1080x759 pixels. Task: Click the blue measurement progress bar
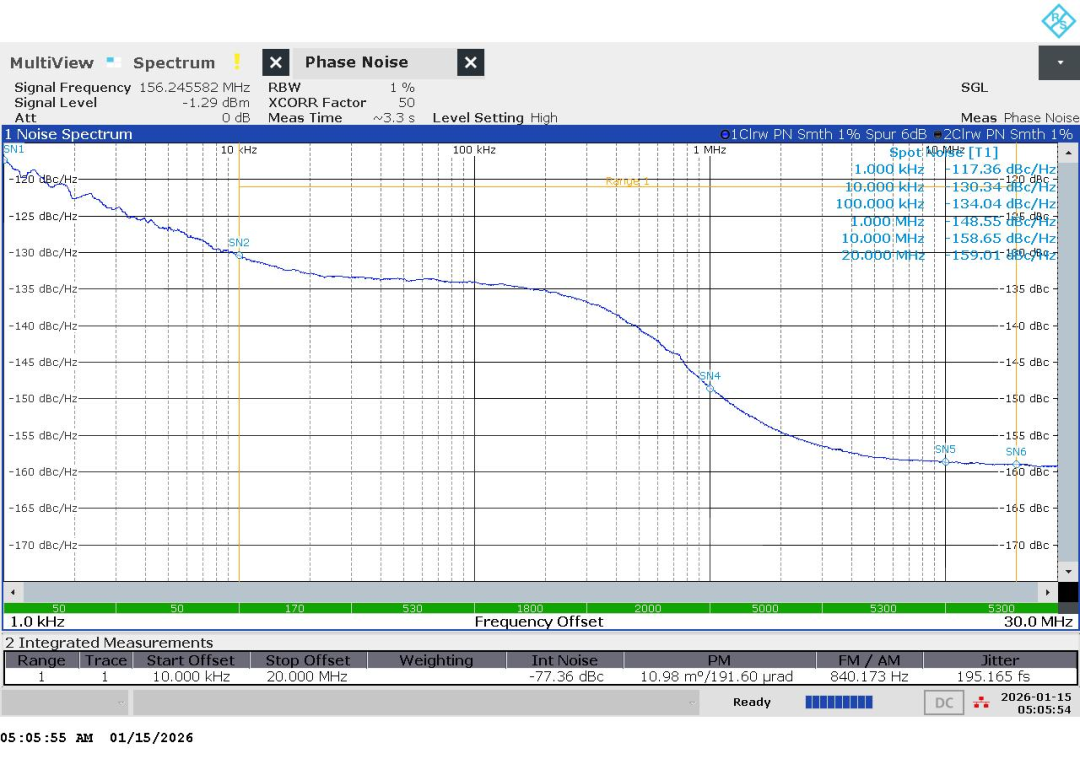pos(839,702)
